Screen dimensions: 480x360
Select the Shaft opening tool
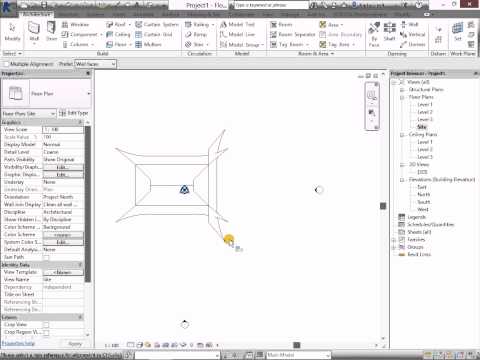[x=389, y=32]
